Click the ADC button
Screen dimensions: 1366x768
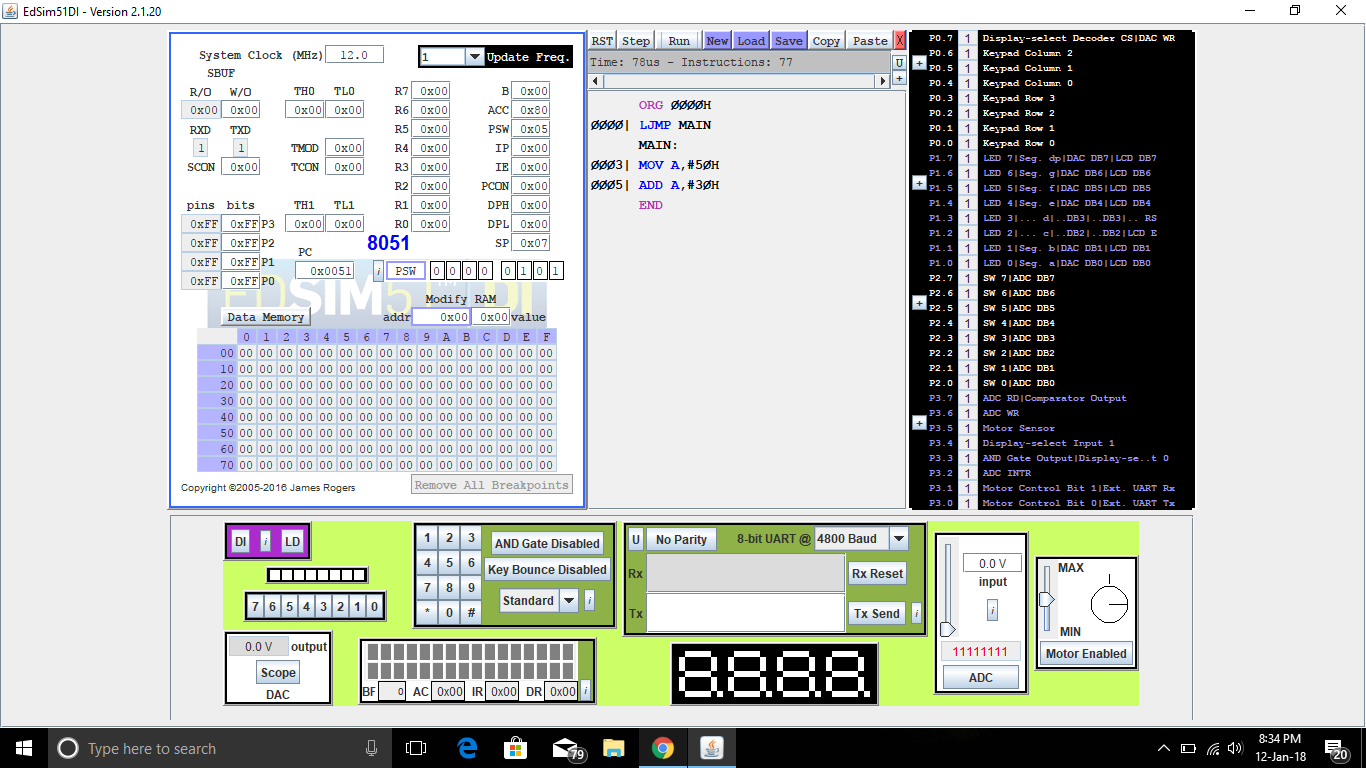(981, 677)
